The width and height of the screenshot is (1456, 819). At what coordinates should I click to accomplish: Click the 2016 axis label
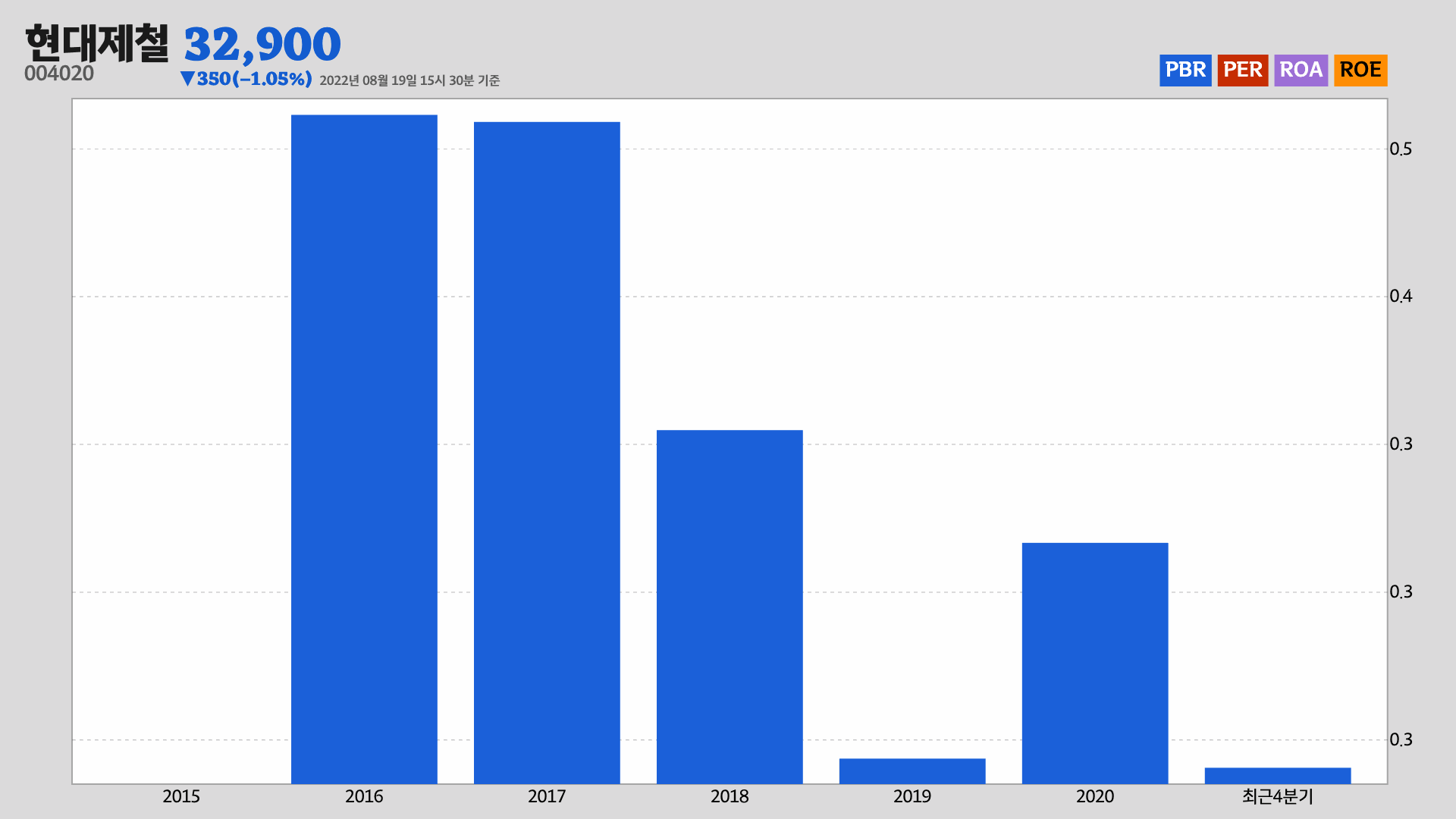click(x=364, y=796)
